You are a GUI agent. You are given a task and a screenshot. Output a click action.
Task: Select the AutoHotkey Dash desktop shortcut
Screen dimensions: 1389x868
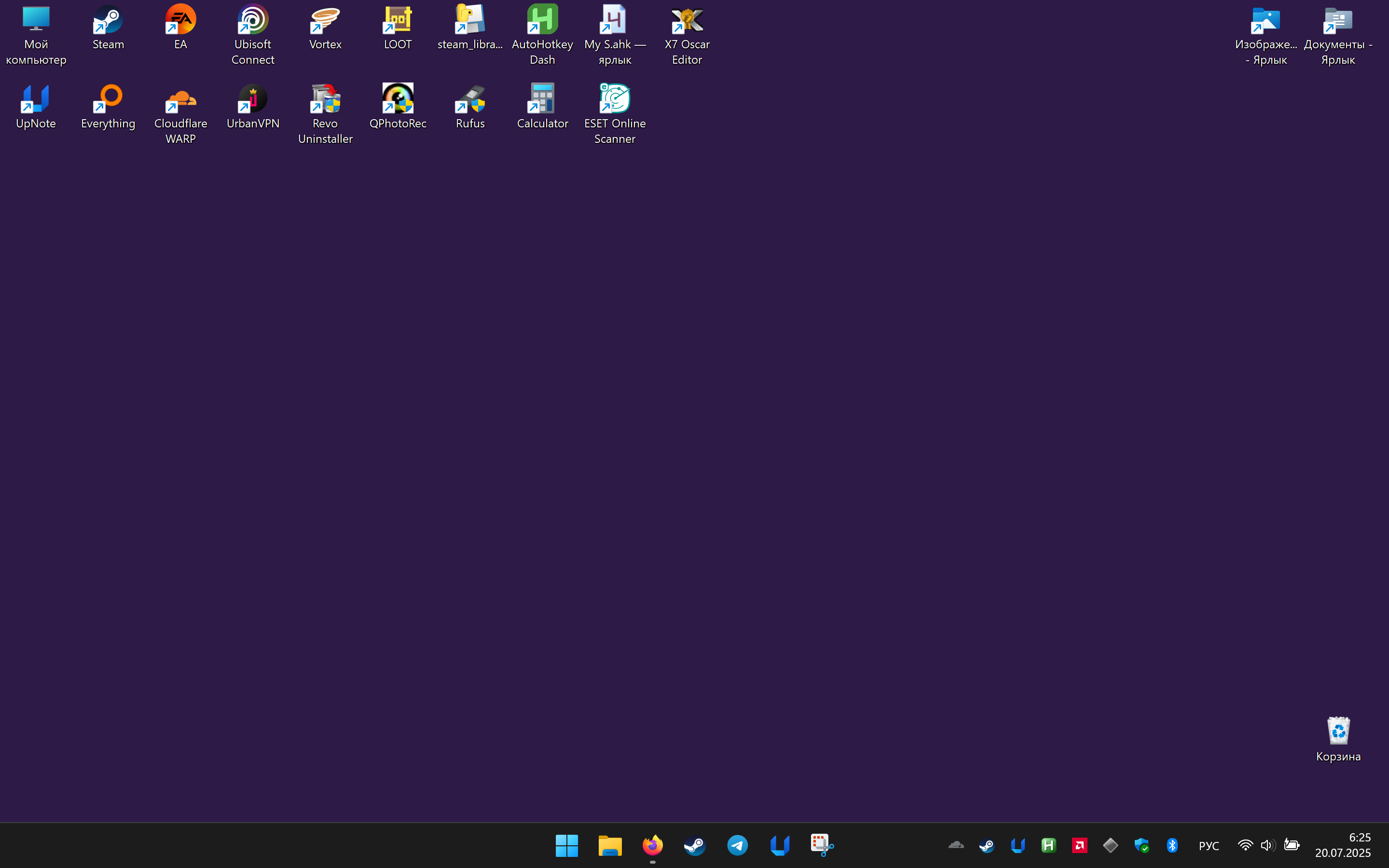coord(542,34)
